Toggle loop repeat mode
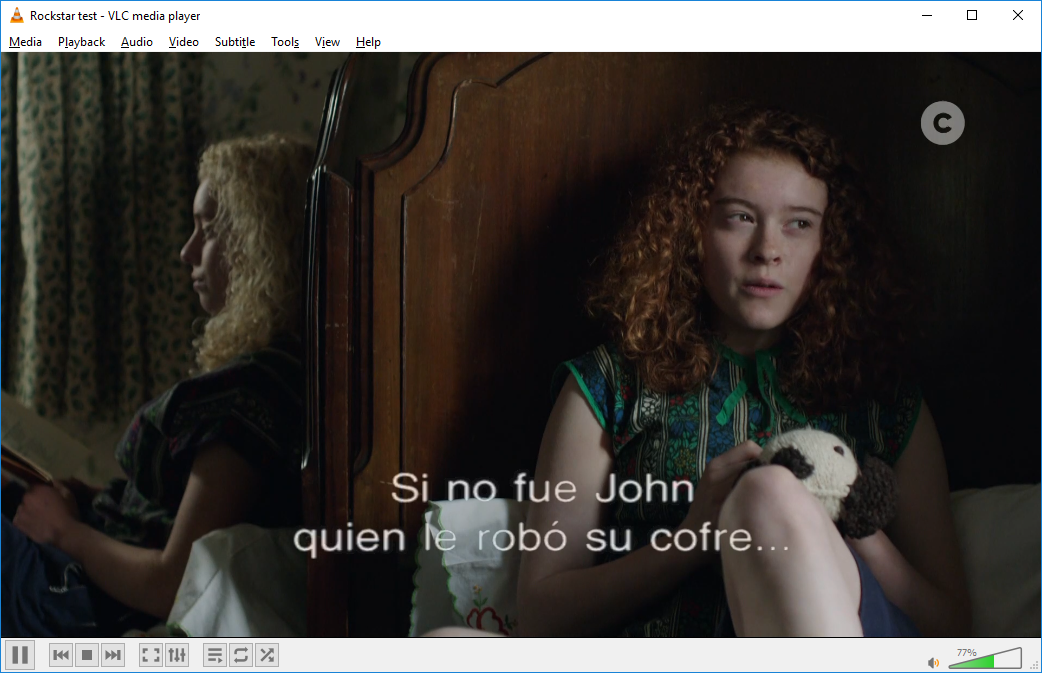Screen dimensions: 1042x673 [x=241, y=655]
